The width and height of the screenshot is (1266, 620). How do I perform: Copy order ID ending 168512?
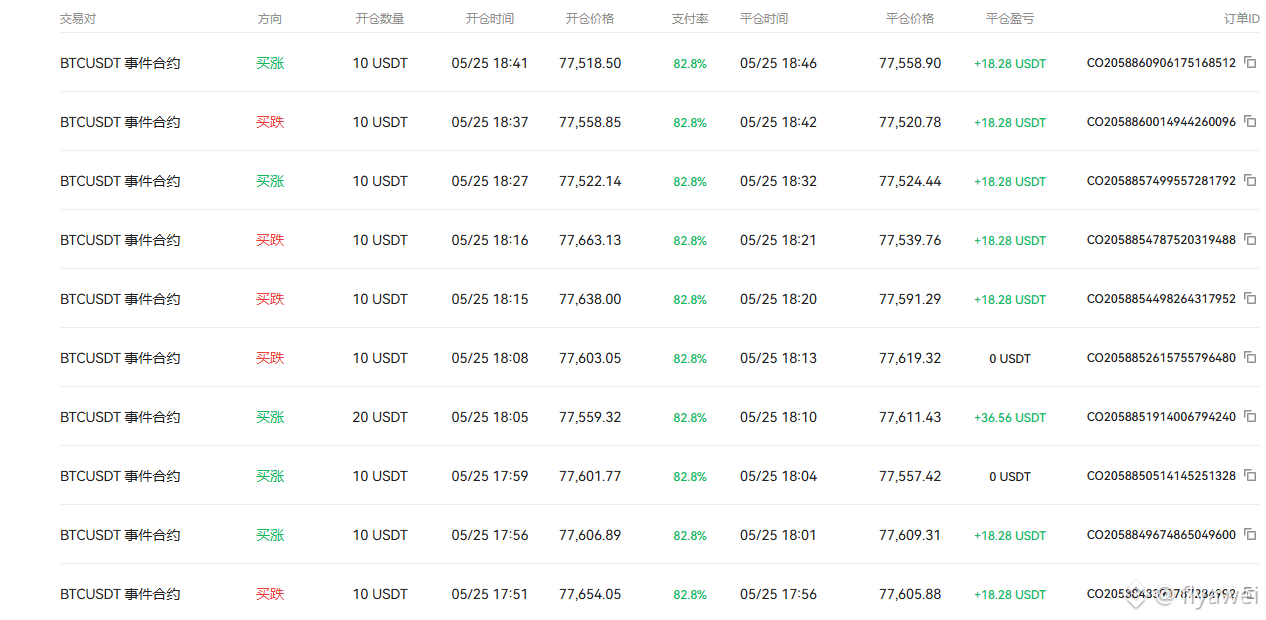tap(1250, 62)
